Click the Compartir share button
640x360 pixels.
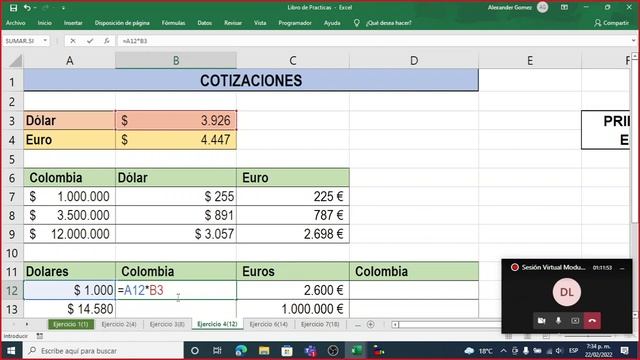point(611,23)
